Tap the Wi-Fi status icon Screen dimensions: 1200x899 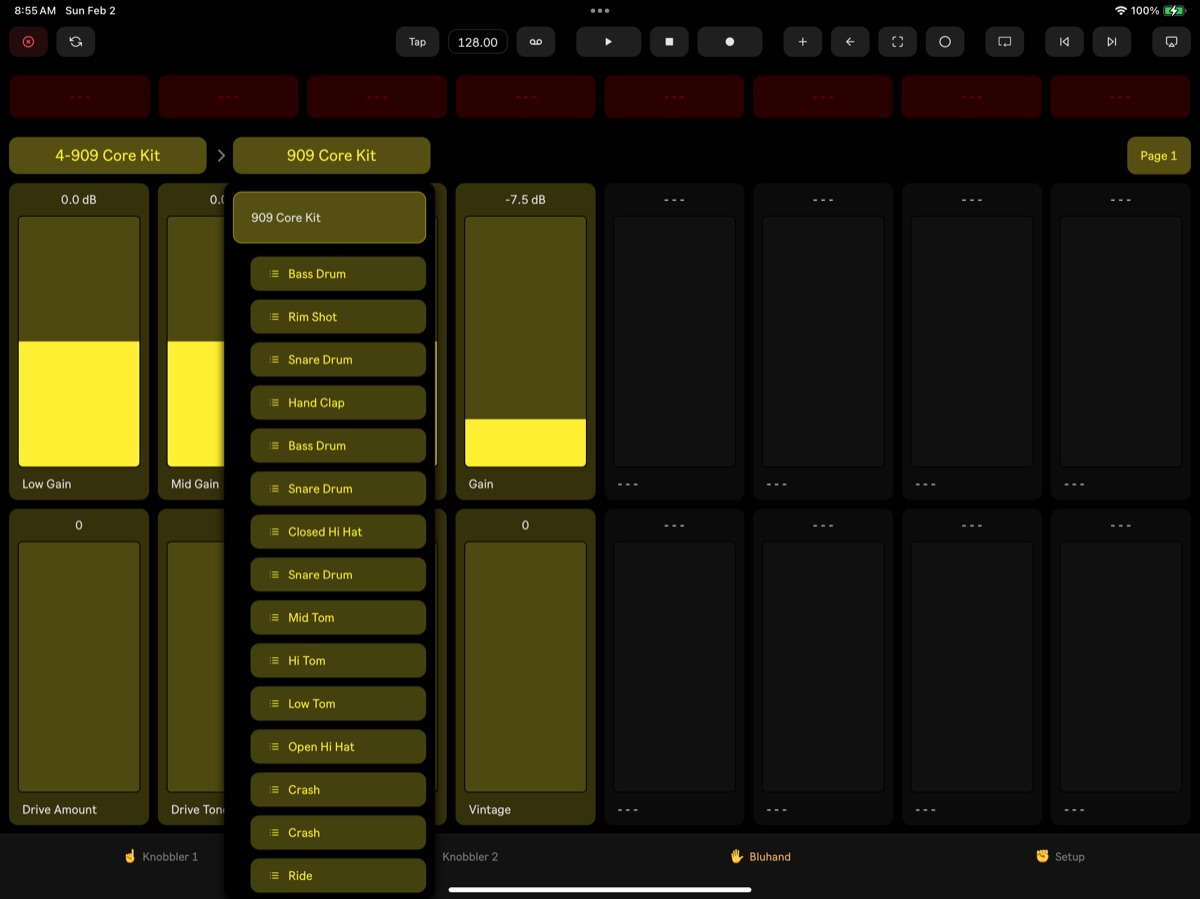tap(1120, 10)
